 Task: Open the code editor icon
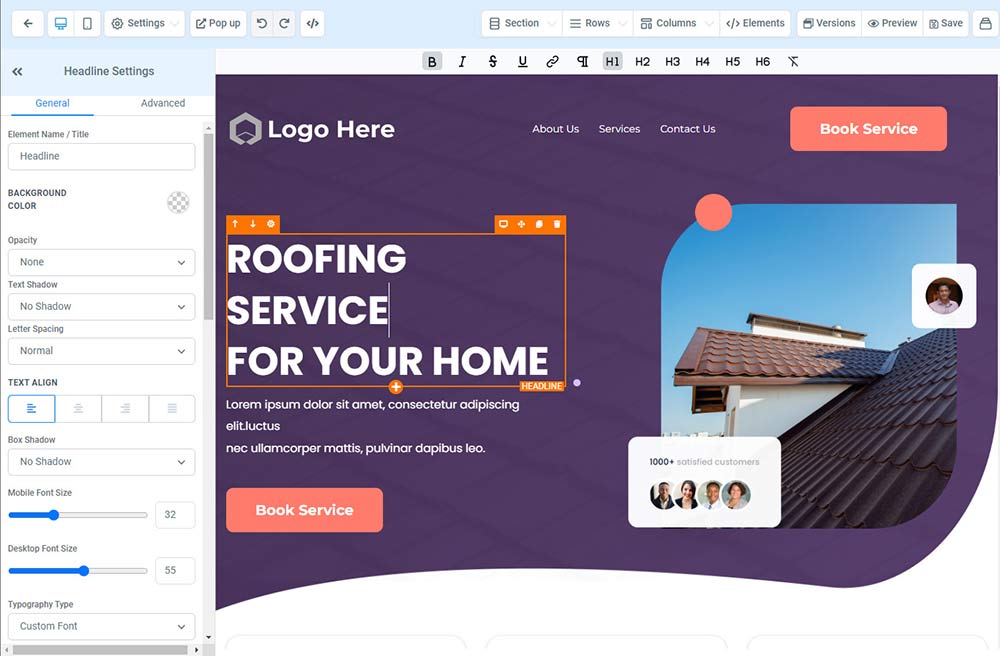[x=312, y=24]
